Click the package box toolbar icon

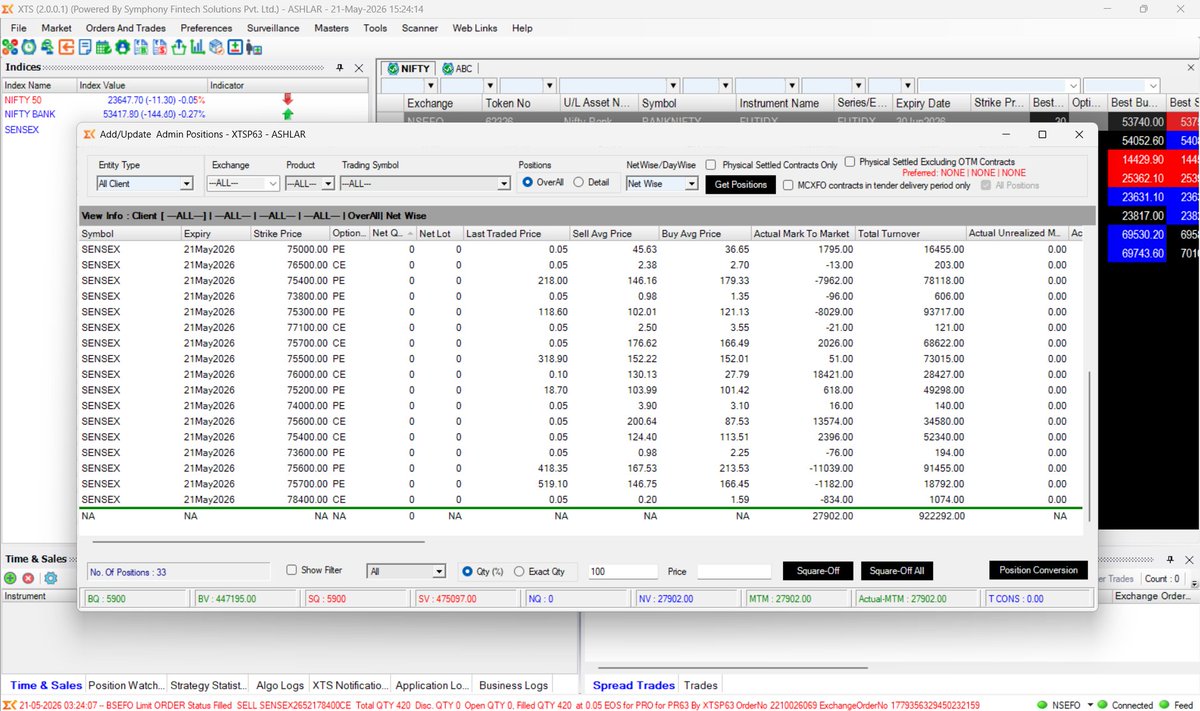click(216, 47)
